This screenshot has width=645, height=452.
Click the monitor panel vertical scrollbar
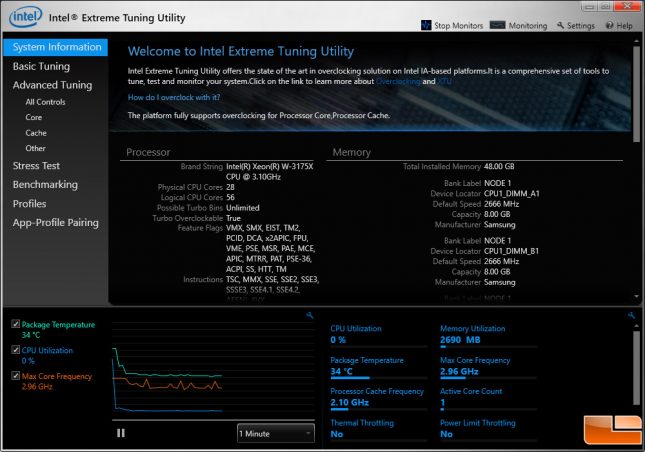[x=636, y=368]
